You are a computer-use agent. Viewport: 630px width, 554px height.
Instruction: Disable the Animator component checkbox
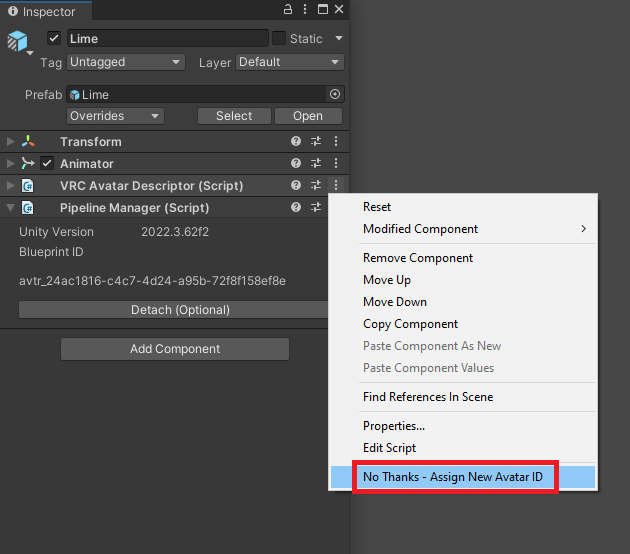pos(46,164)
